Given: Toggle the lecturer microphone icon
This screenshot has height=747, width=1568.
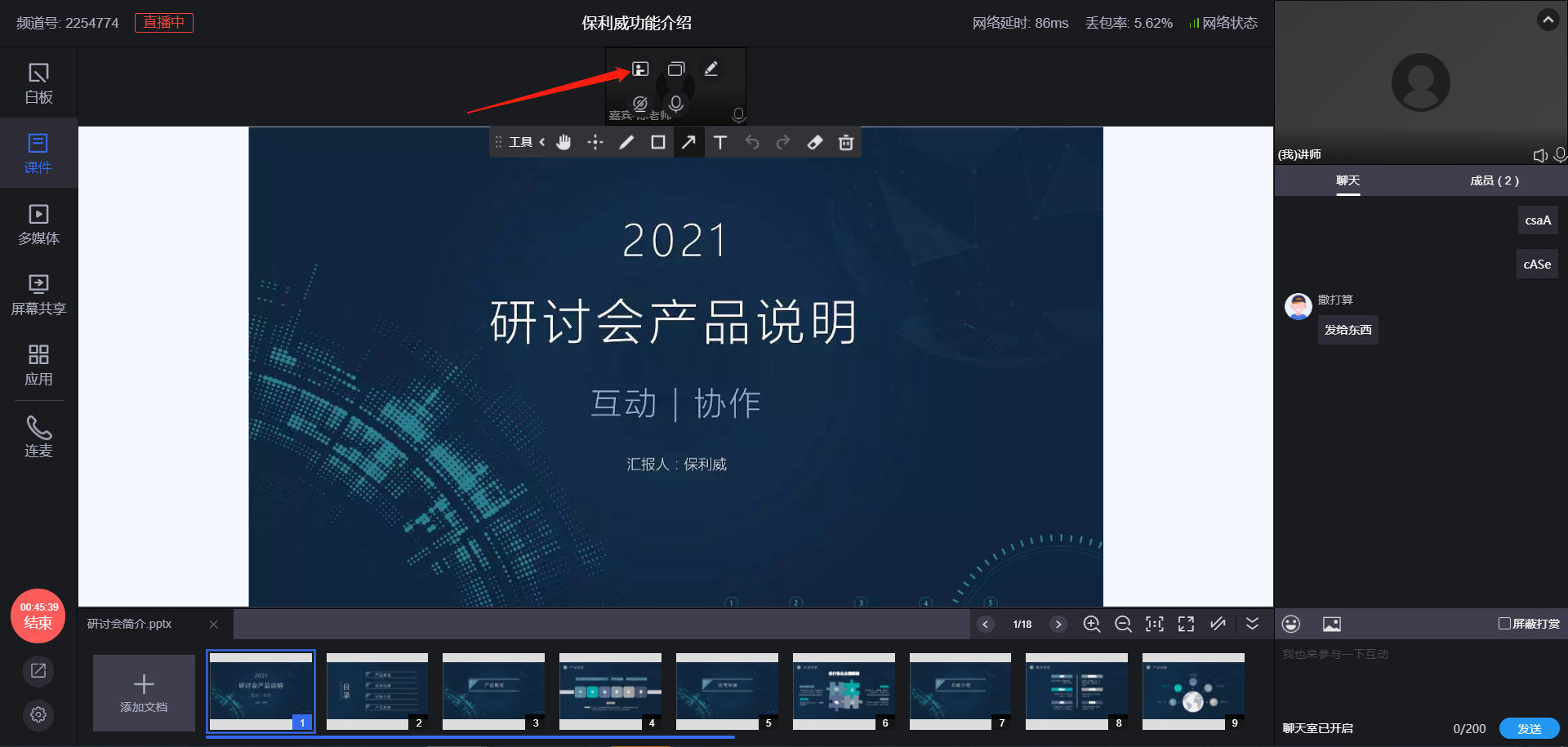Looking at the screenshot, I should point(1560,154).
